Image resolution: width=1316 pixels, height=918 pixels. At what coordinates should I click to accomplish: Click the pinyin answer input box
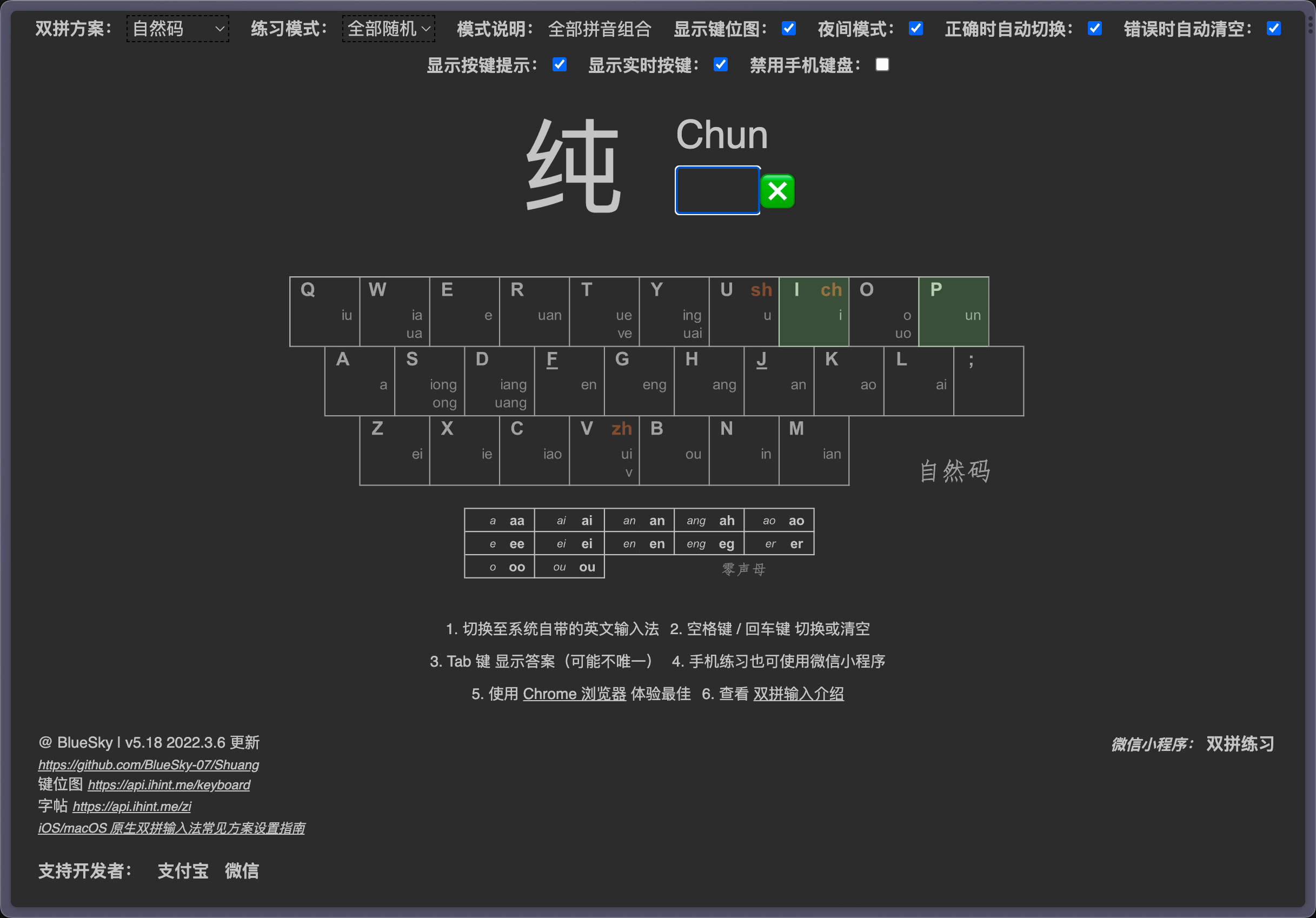[717, 190]
